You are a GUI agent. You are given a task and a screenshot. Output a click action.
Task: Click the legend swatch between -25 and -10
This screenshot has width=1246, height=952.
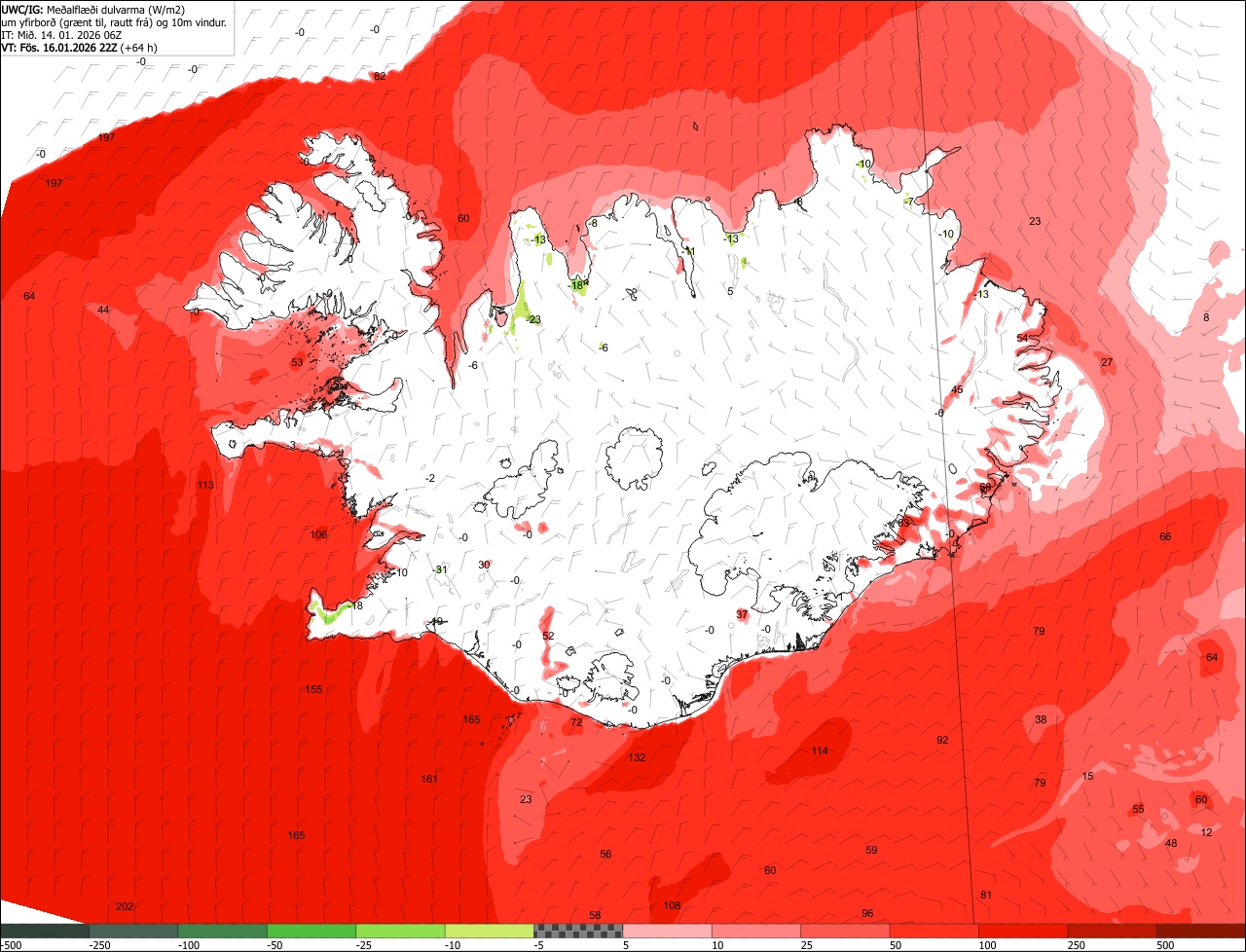point(400,931)
